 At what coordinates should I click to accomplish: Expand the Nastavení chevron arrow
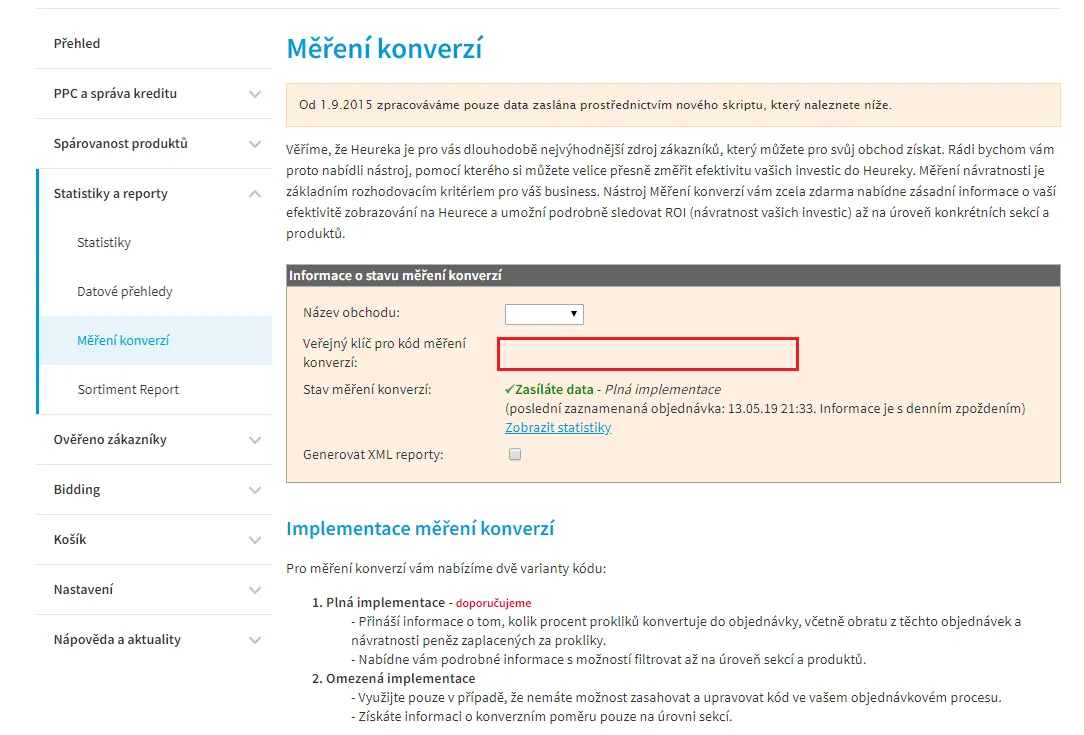point(255,590)
